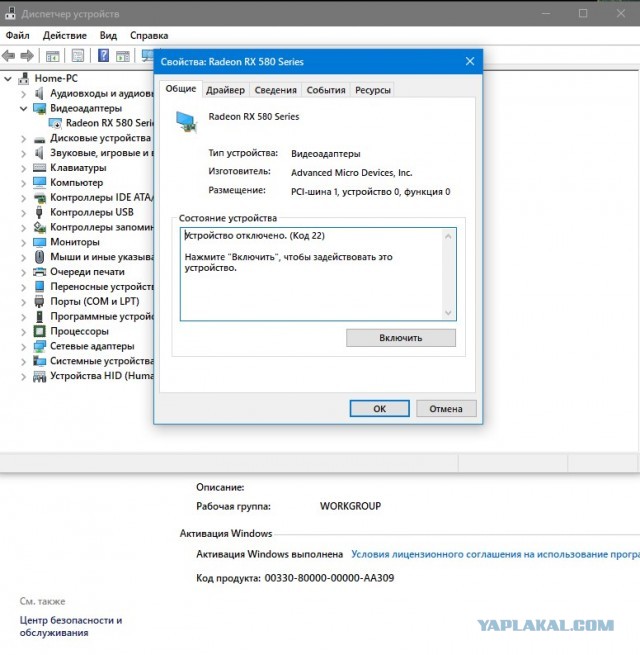Open Центр безопасности и обслуживания link

pyautogui.click(x=71, y=626)
